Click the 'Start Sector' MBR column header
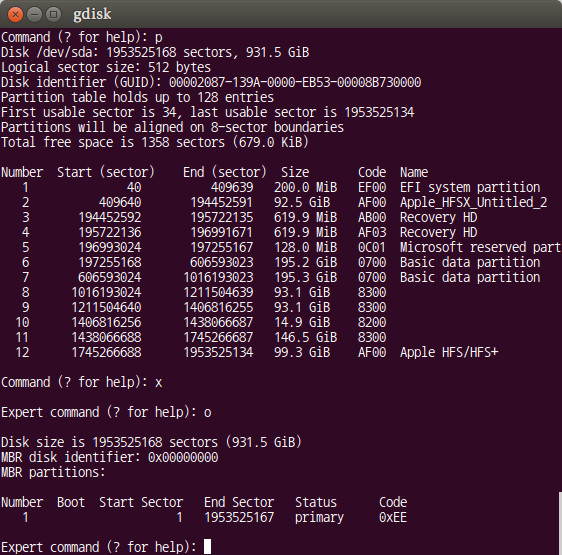 141,502
